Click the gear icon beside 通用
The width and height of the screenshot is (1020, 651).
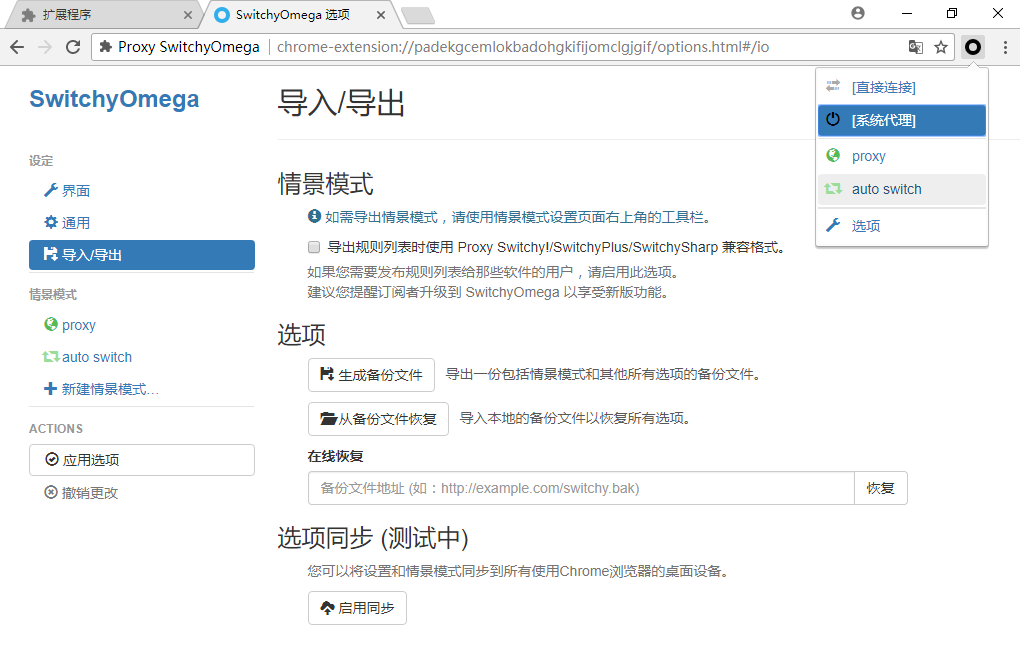[51, 222]
